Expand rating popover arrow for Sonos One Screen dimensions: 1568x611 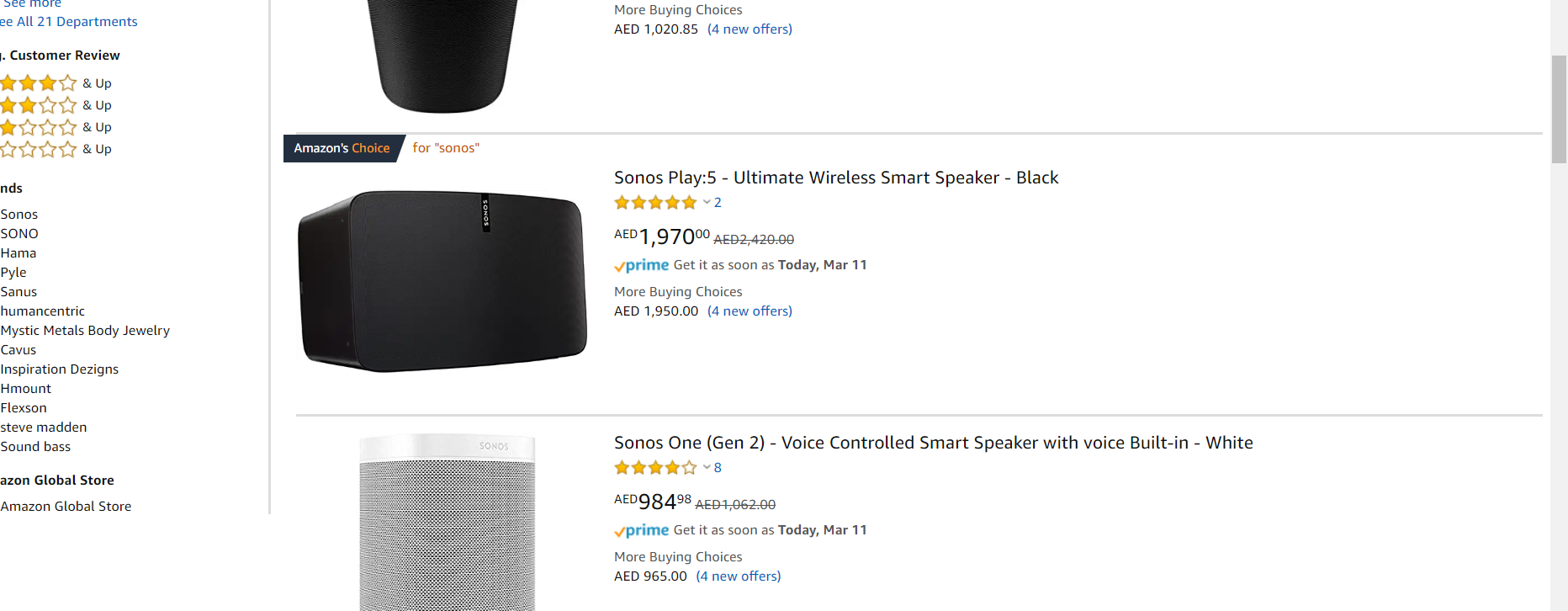point(707,467)
